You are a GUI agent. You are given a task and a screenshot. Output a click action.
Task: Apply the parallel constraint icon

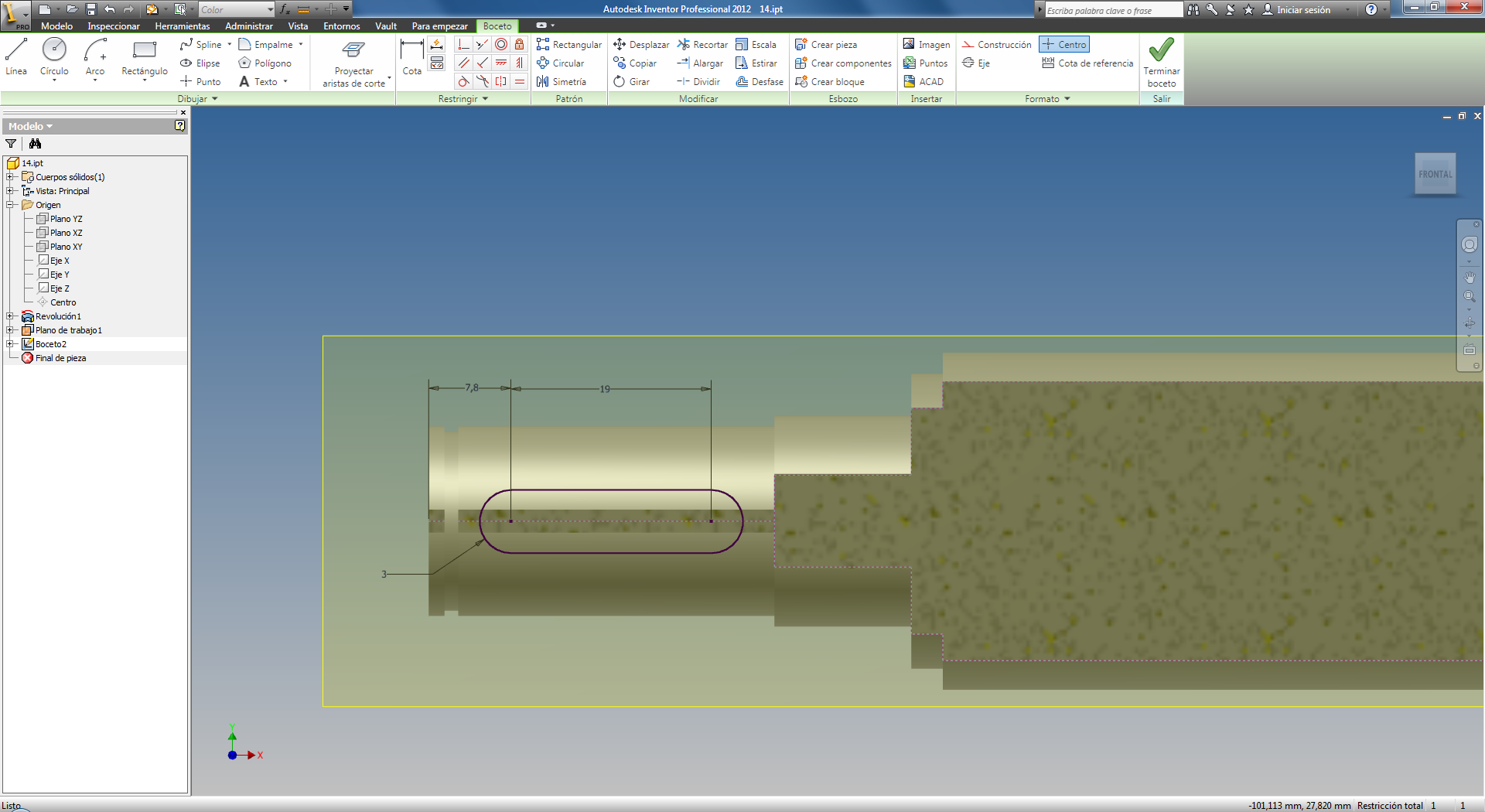[x=463, y=63]
